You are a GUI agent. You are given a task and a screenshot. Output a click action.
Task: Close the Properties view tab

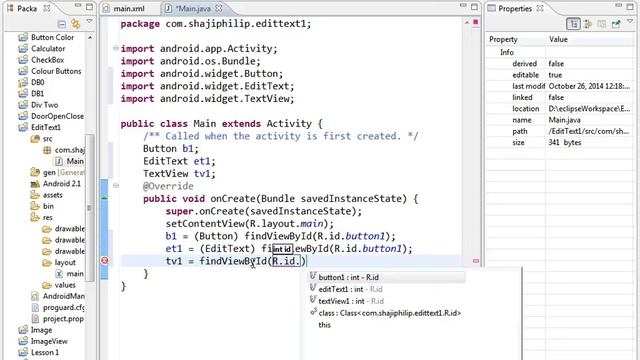click(540, 8)
